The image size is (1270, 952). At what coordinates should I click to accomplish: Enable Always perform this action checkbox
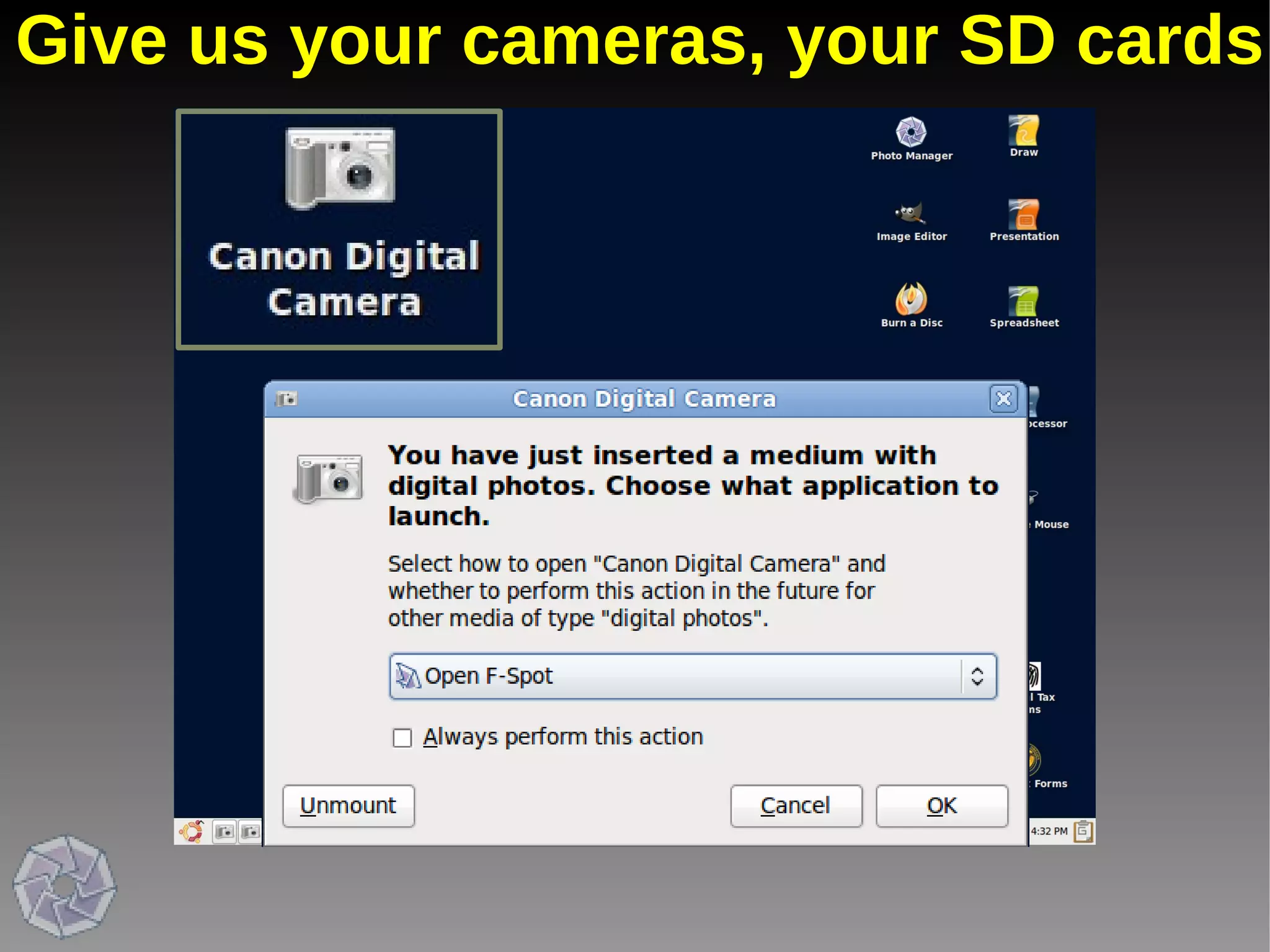tap(402, 738)
